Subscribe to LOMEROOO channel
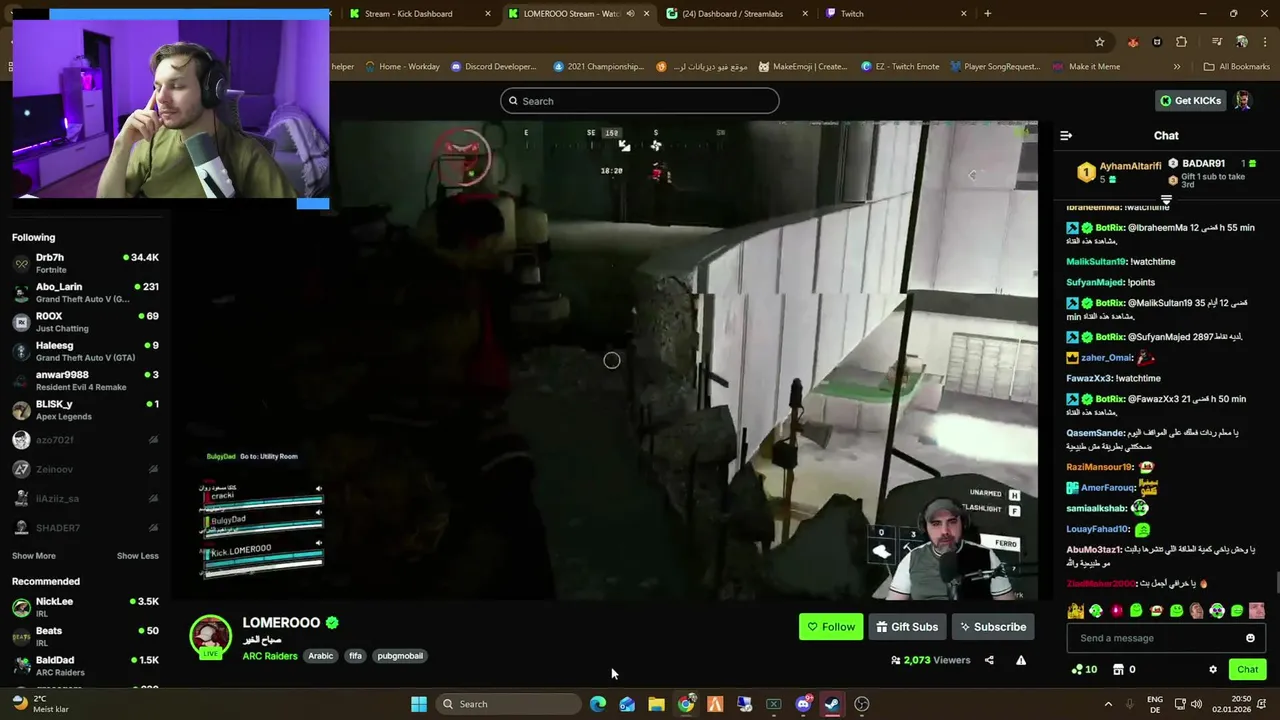 993,627
